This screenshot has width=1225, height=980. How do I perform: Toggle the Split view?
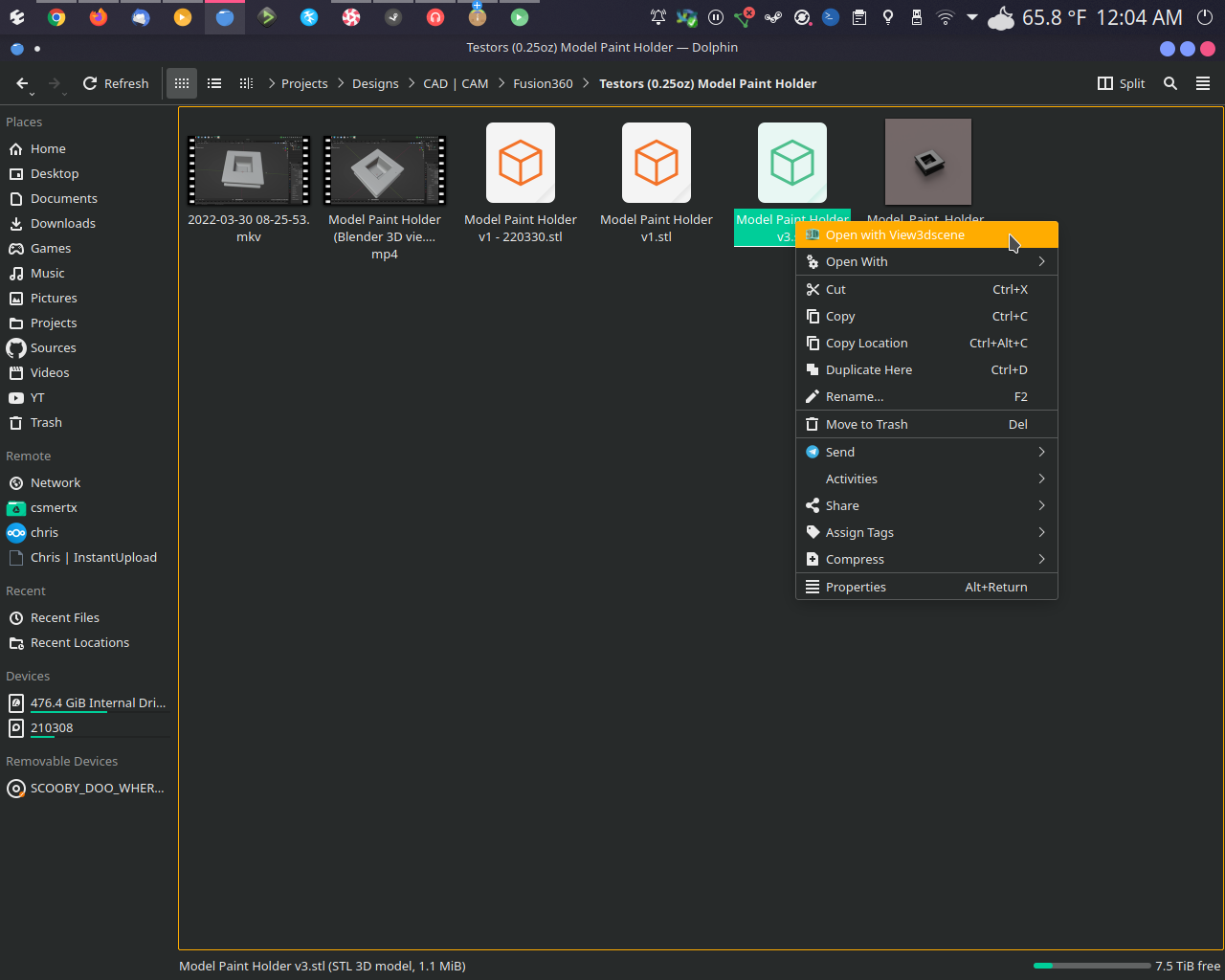(x=1121, y=84)
